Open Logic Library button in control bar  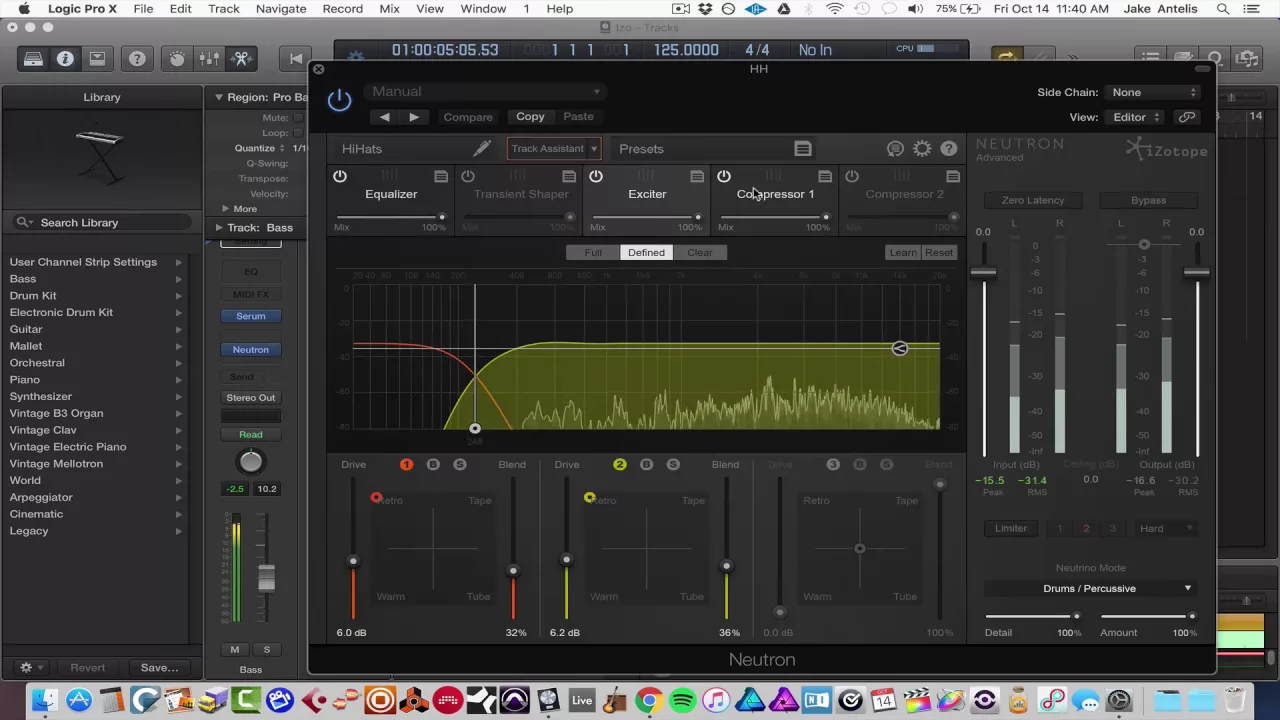[x=33, y=59]
